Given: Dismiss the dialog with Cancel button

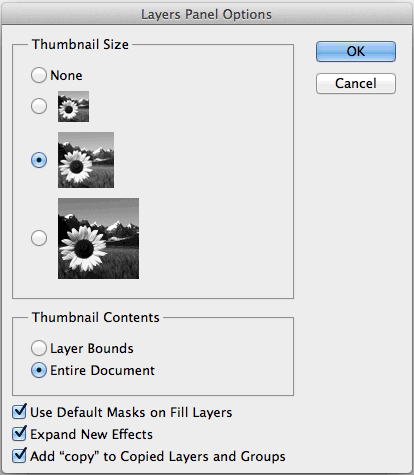Looking at the screenshot, I should click(356, 83).
